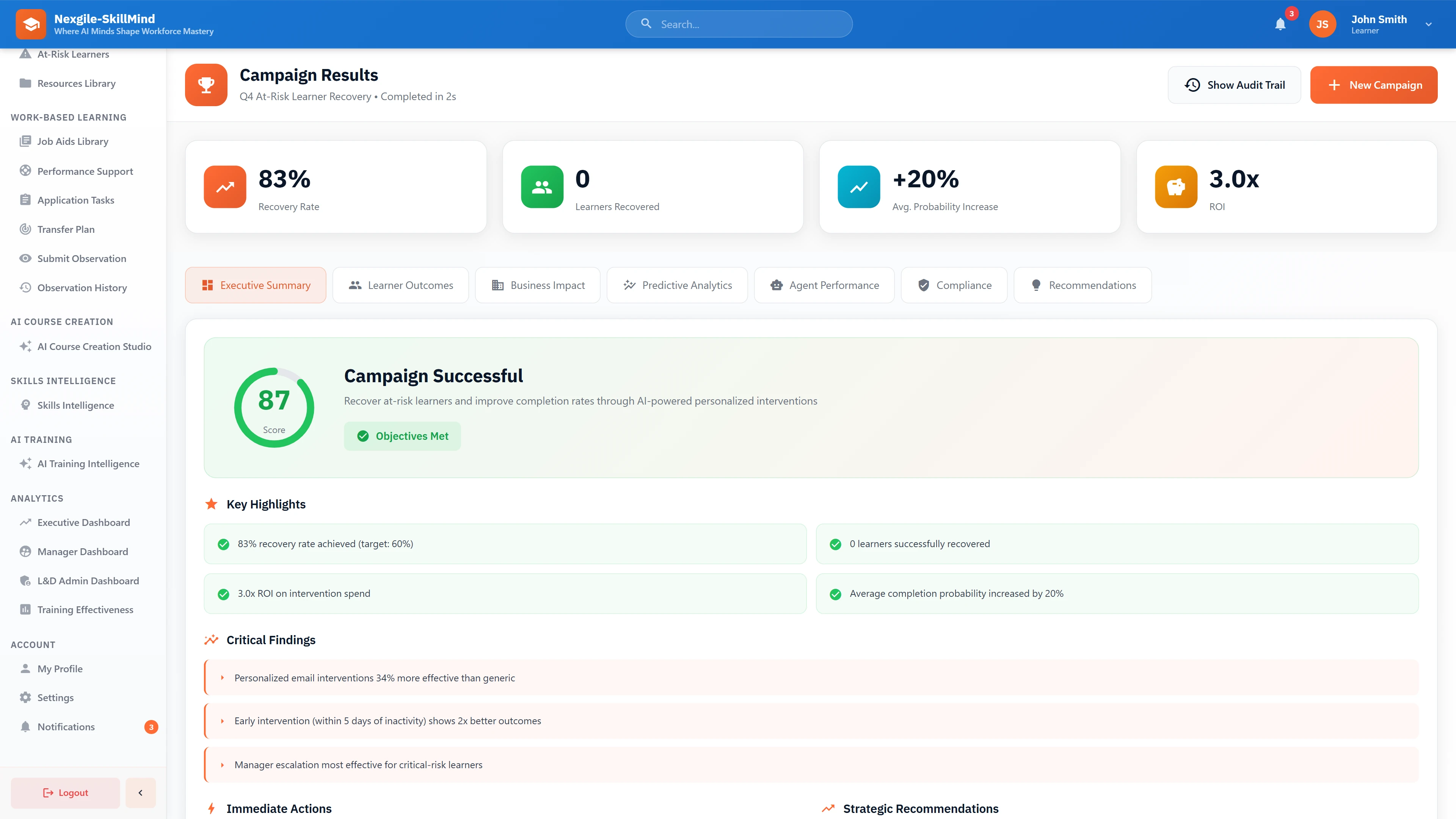The image size is (1456, 819).
Task: Click Show Audit Trail
Action: click(x=1234, y=85)
